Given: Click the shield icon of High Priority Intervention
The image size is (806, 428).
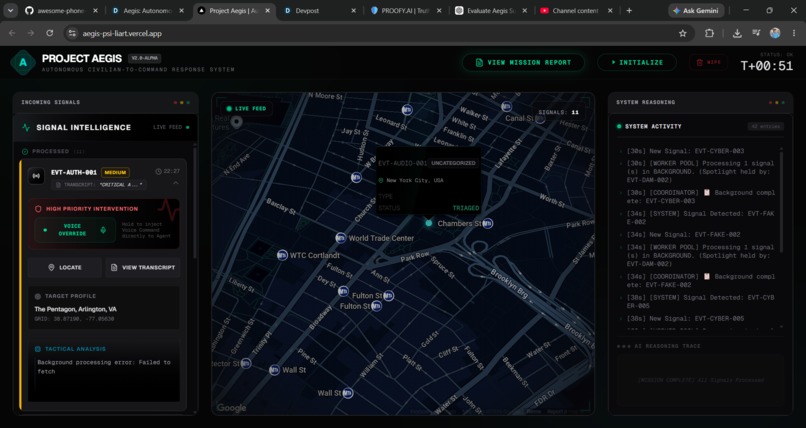Looking at the screenshot, I should pyautogui.click(x=38, y=209).
